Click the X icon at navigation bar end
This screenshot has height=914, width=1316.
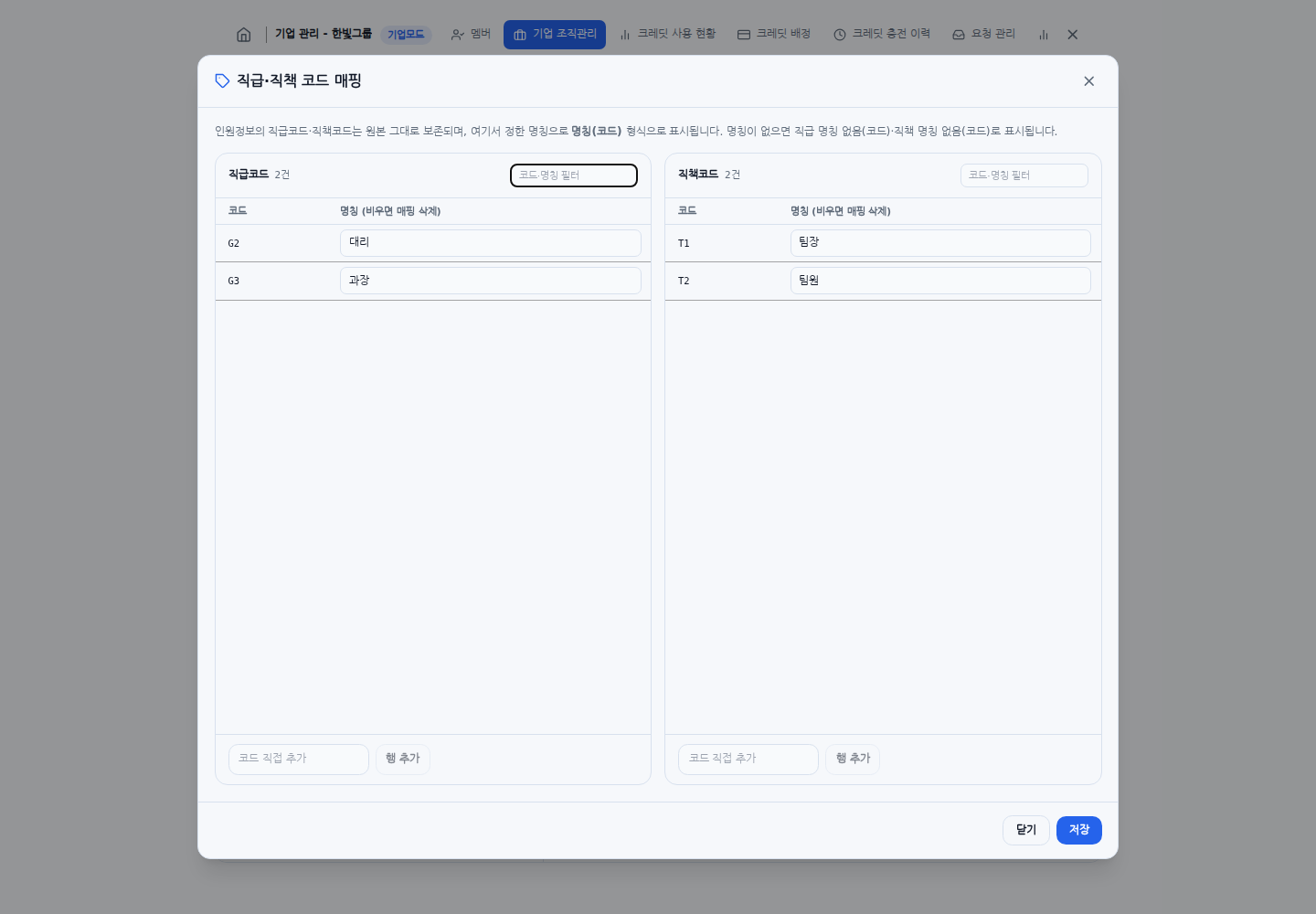[1073, 35]
